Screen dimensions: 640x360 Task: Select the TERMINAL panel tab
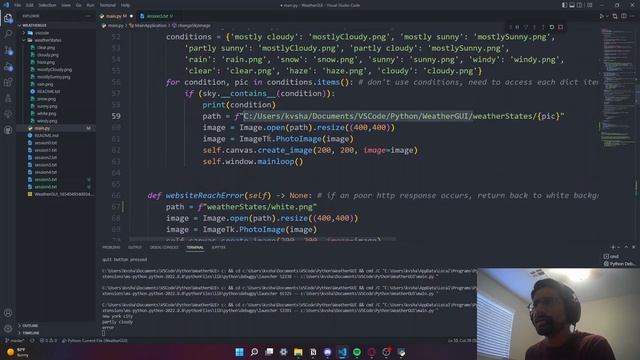coord(195,247)
